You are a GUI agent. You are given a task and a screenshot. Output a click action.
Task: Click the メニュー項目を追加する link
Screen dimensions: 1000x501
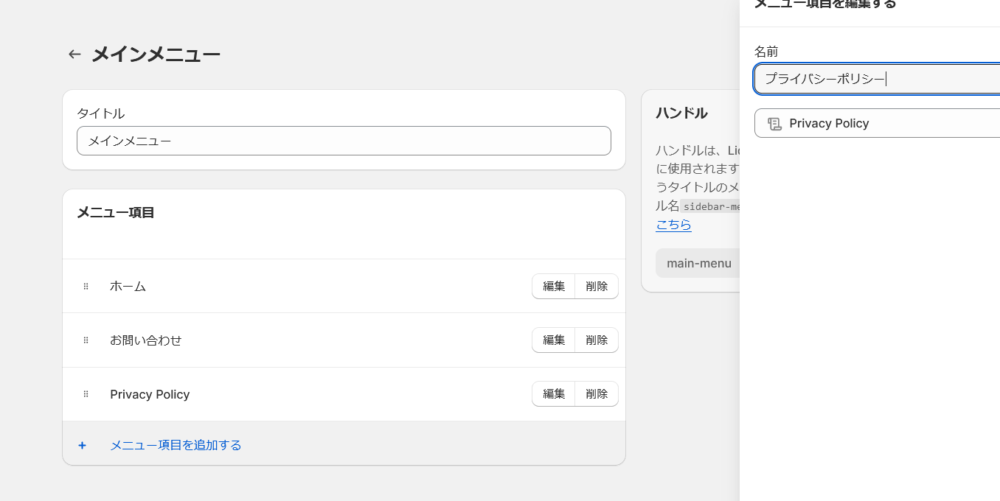click(x=176, y=445)
